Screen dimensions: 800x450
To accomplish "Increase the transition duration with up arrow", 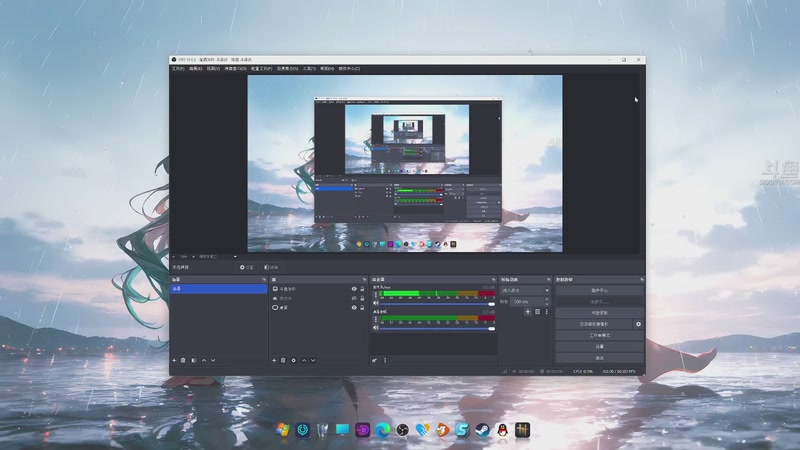I will point(547,299).
